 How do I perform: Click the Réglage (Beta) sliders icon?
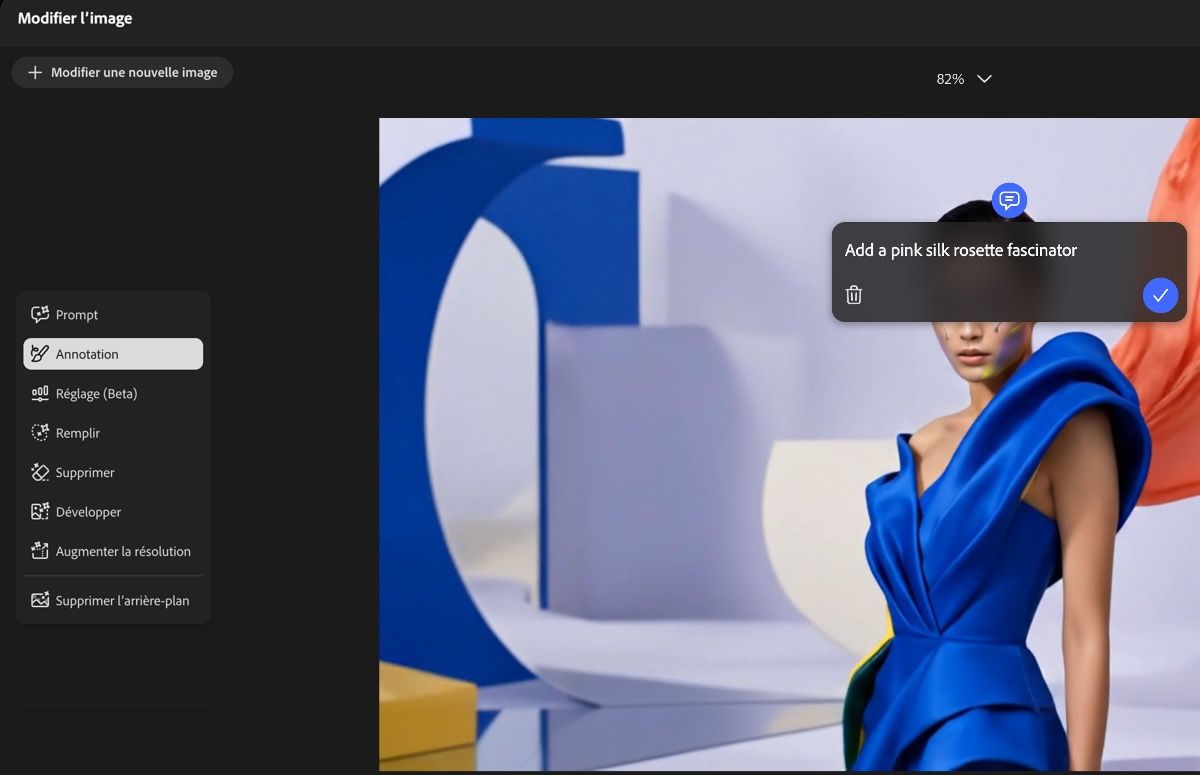pos(40,394)
